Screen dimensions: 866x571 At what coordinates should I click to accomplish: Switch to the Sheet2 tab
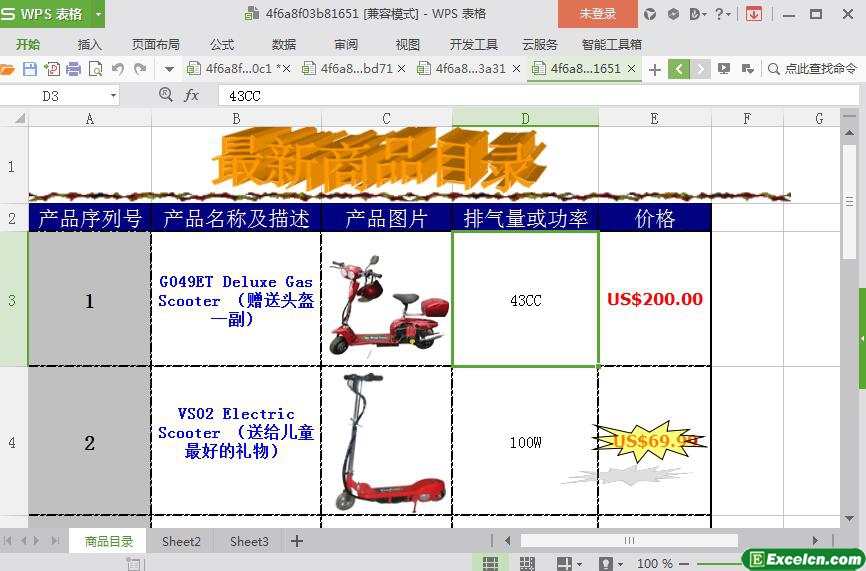click(x=181, y=541)
